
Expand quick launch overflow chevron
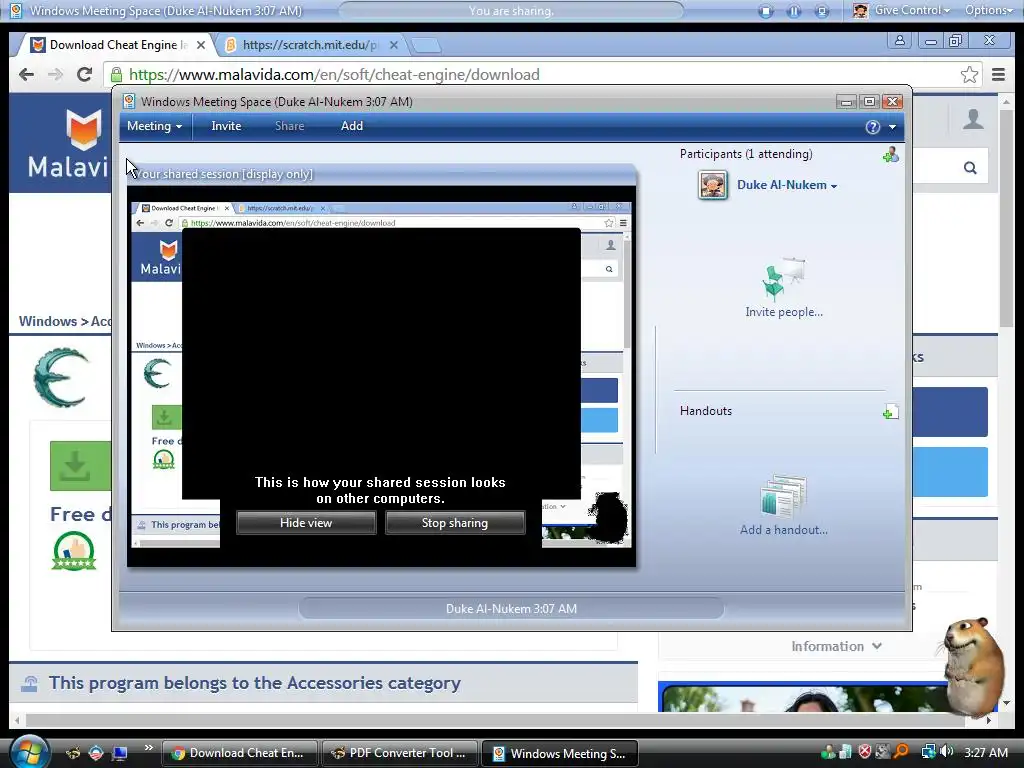[148, 748]
